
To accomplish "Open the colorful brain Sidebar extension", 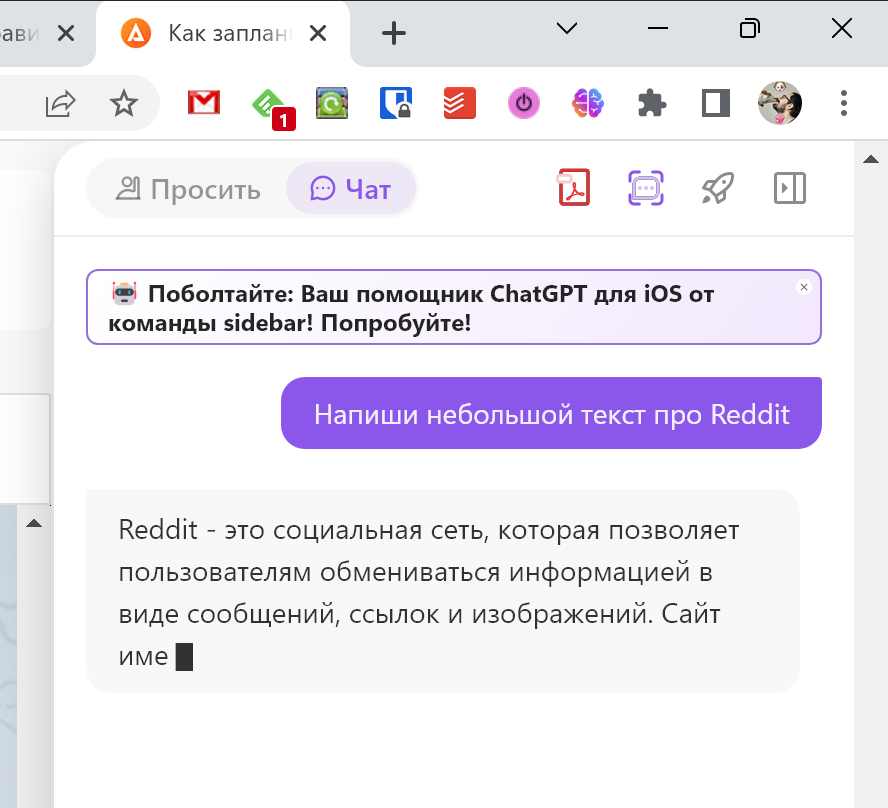I will tap(588, 103).
